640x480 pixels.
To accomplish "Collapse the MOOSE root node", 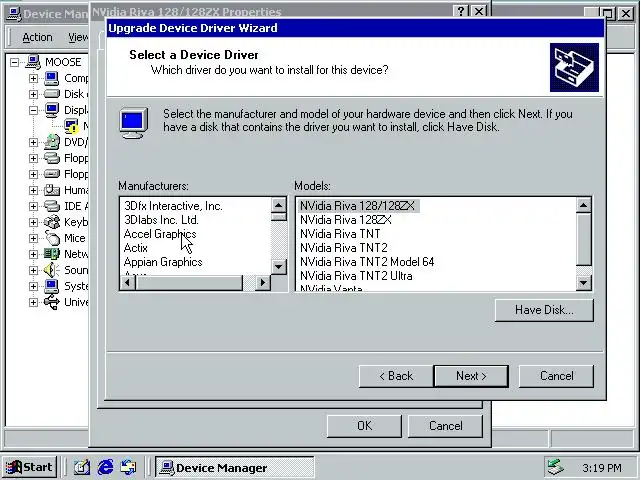I will pos(14,62).
